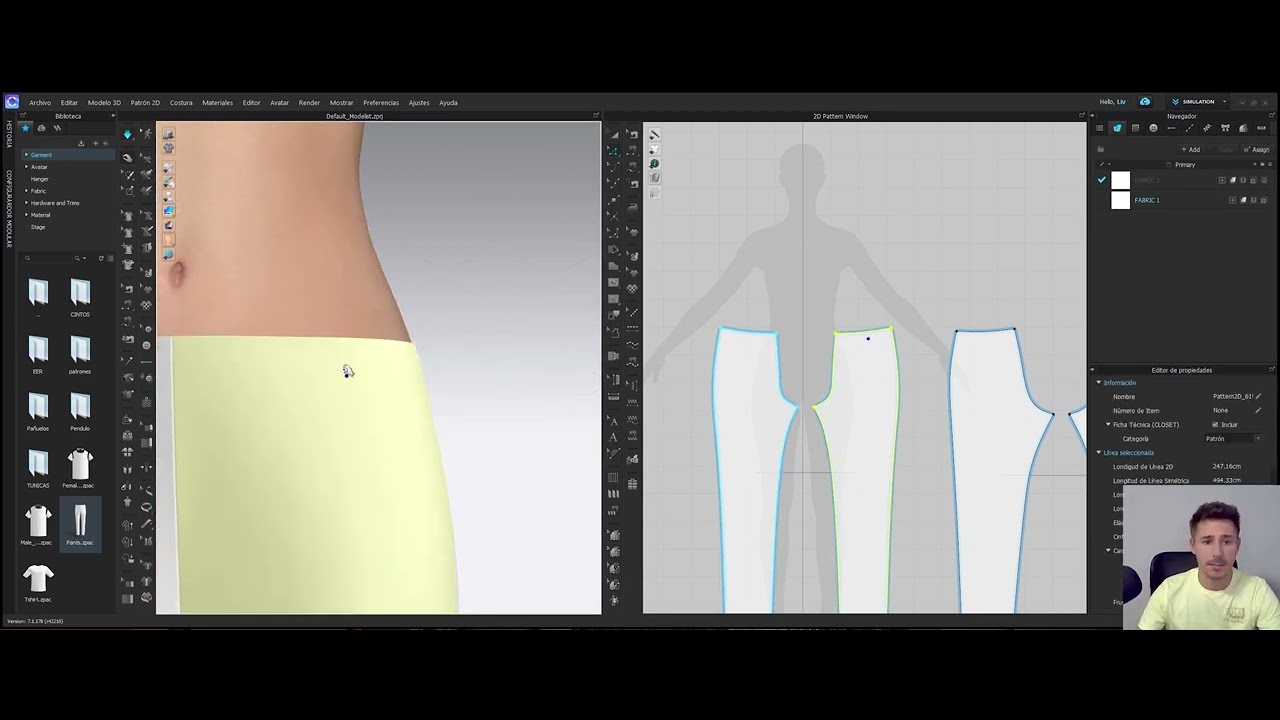Click the third icon in 2D view options

tap(654, 164)
